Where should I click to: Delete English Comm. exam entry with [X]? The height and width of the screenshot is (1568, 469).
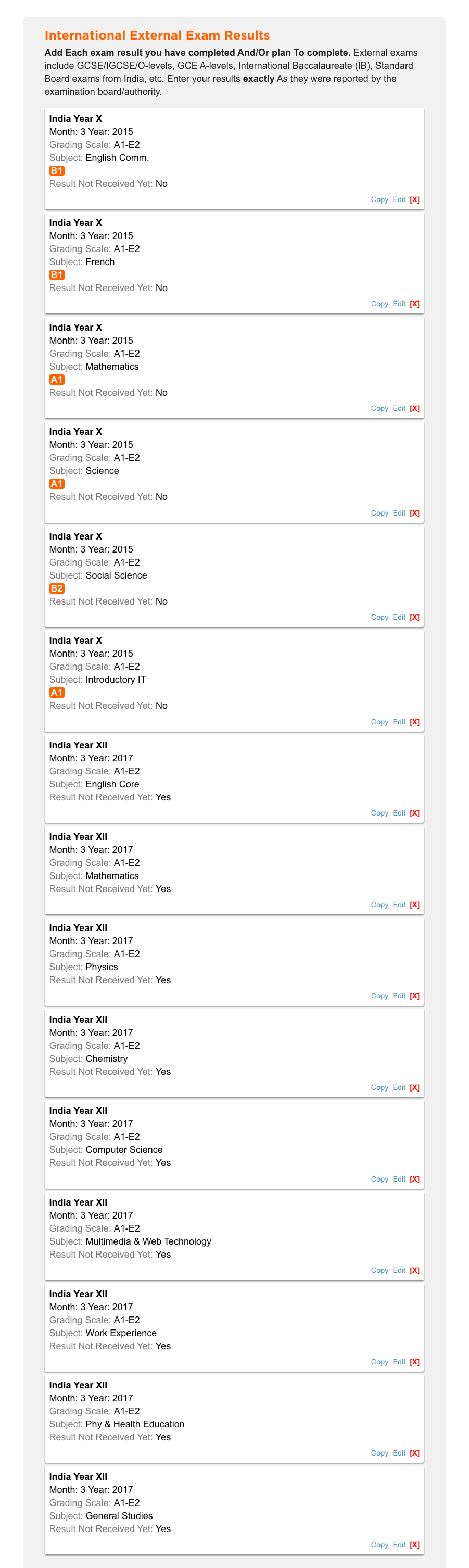click(414, 199)
